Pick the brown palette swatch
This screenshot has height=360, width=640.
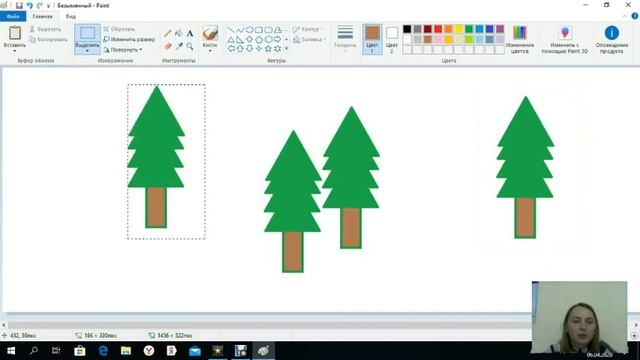click(x=428, y=39)
